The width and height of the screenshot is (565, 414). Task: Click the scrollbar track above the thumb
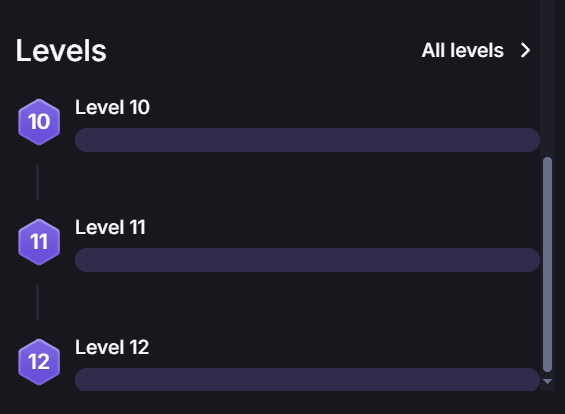point(547,77)
